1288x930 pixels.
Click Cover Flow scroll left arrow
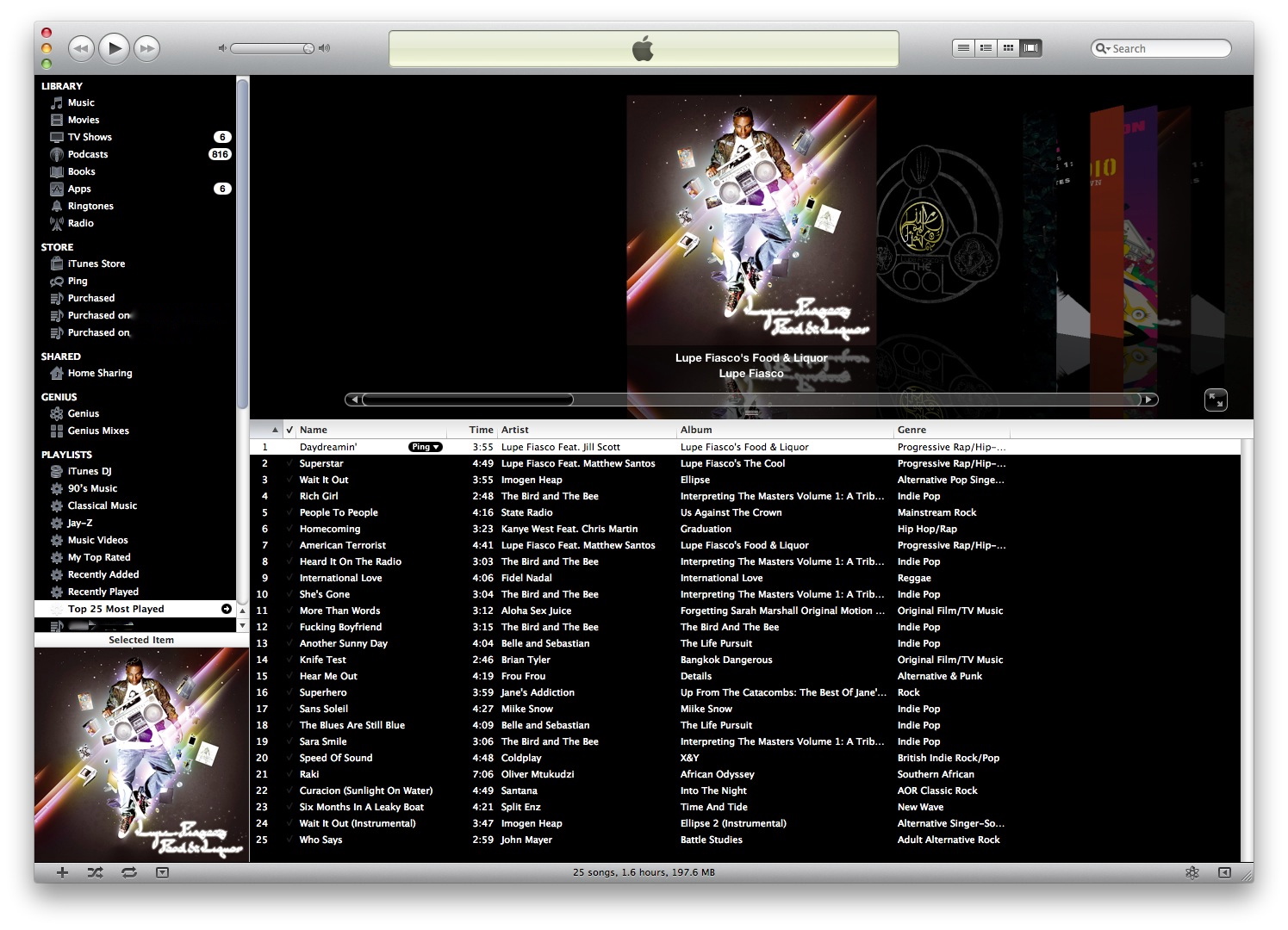(353, 400)
